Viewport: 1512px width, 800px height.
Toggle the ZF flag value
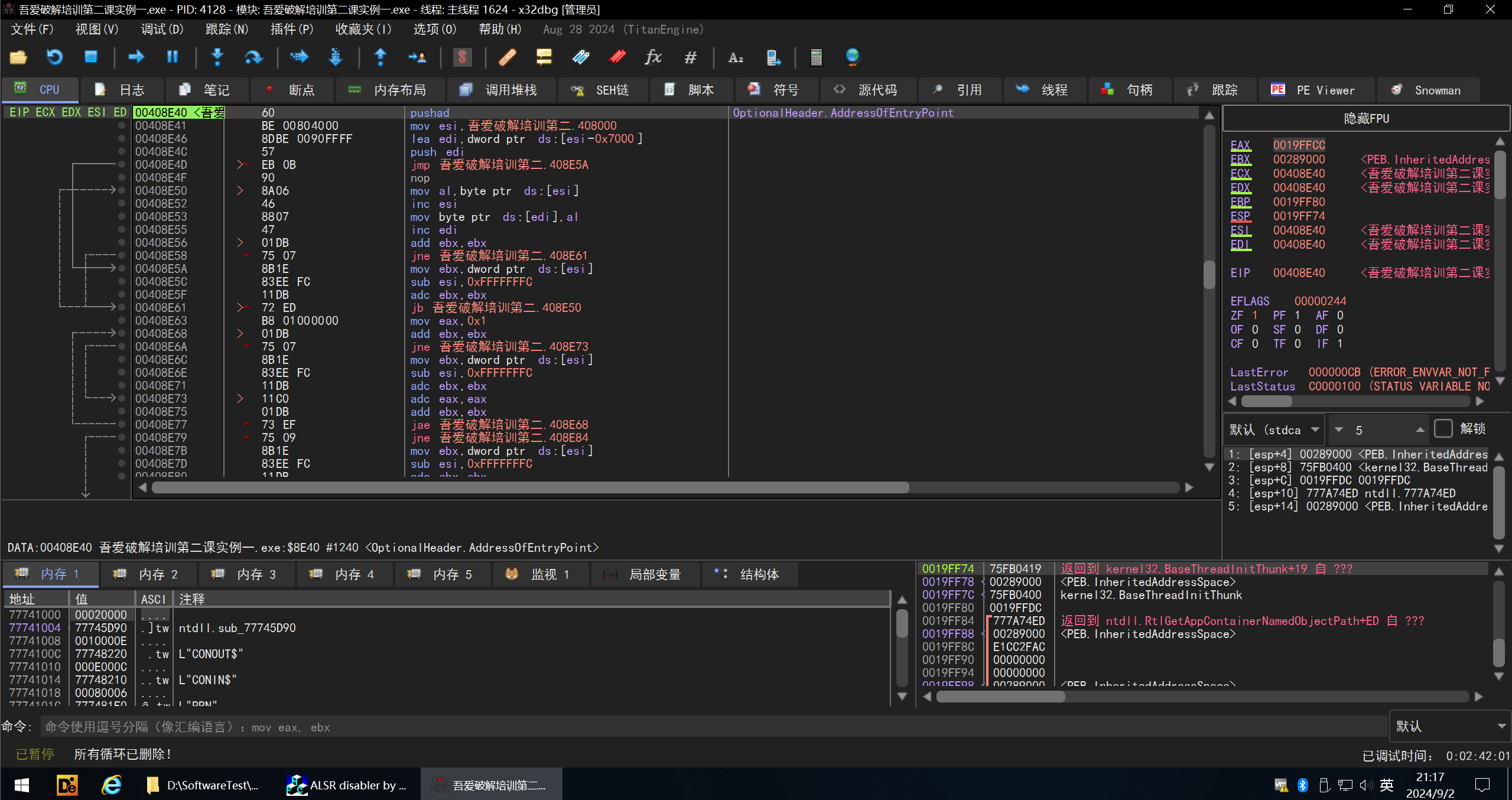[1255, 316]
